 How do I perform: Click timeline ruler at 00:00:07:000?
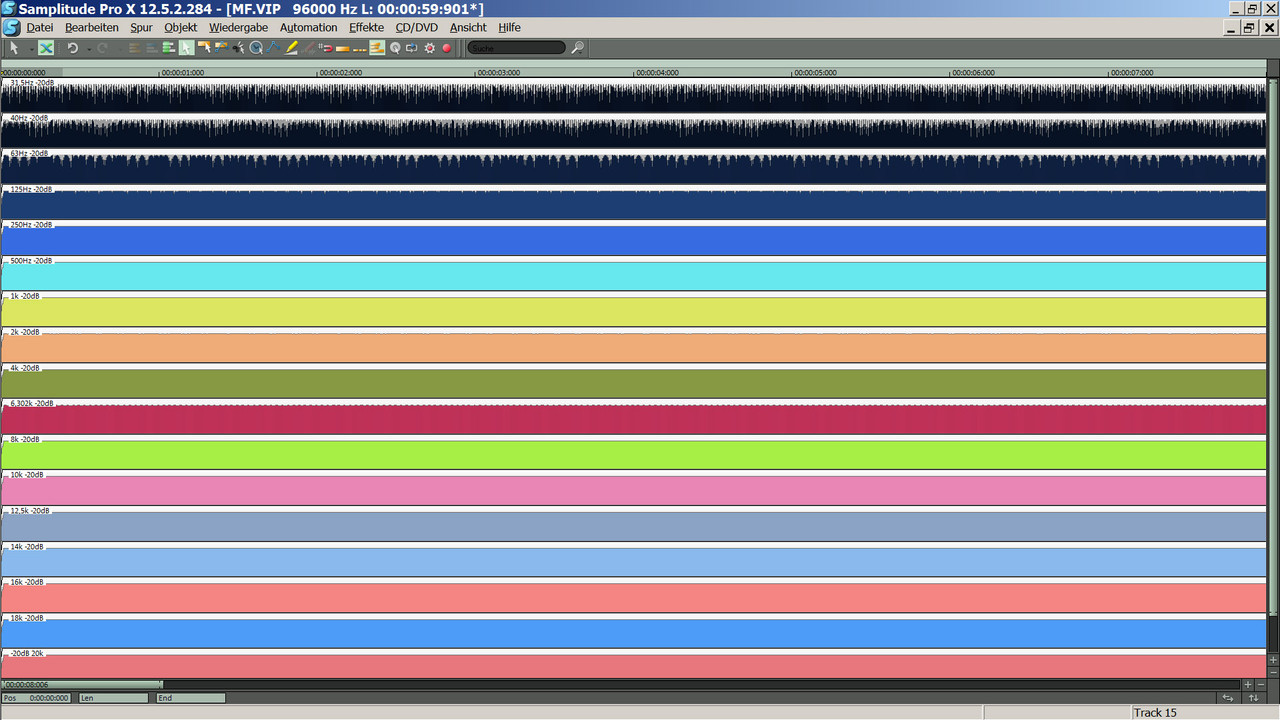click(1132, 72)
